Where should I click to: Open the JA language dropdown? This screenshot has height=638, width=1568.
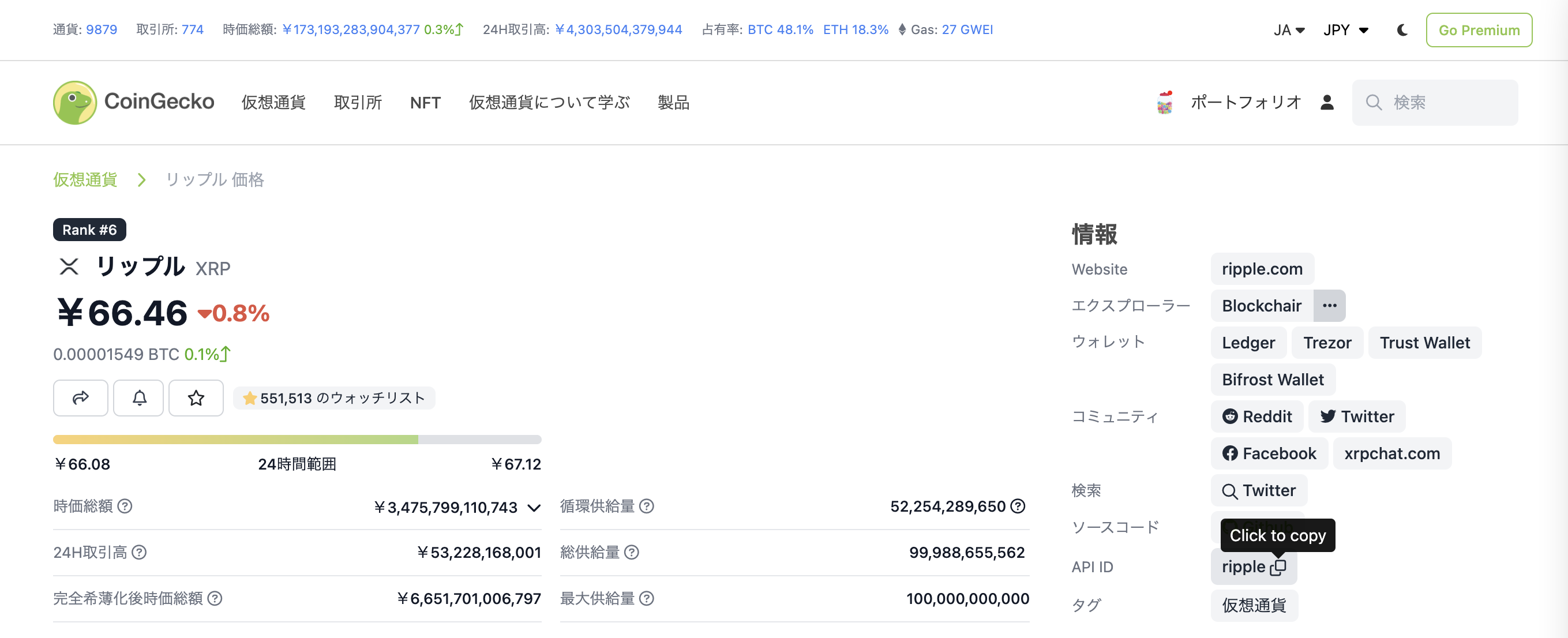click(x=1289, y=29)
